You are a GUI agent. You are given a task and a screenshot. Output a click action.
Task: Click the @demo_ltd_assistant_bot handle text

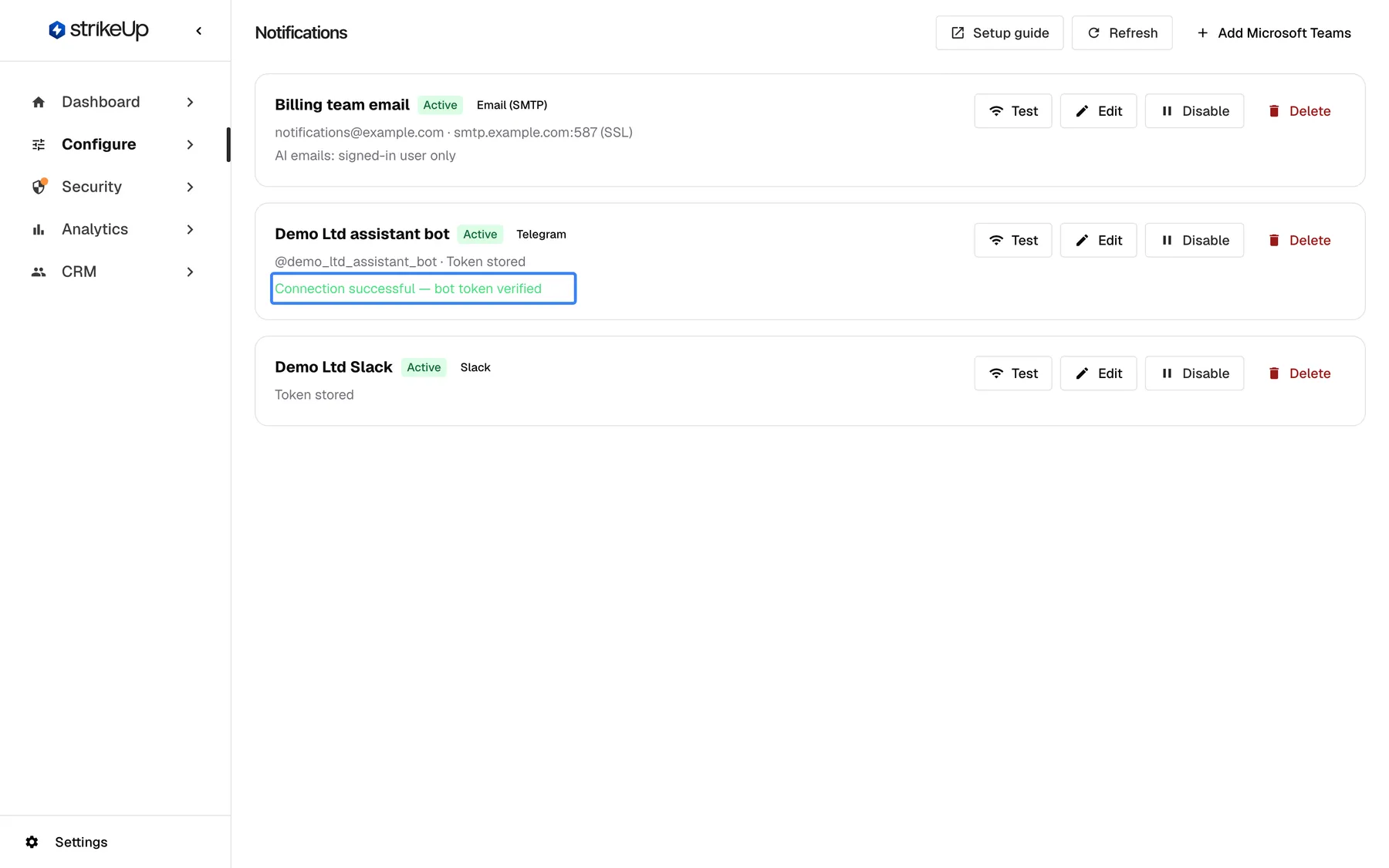(356, 262)
